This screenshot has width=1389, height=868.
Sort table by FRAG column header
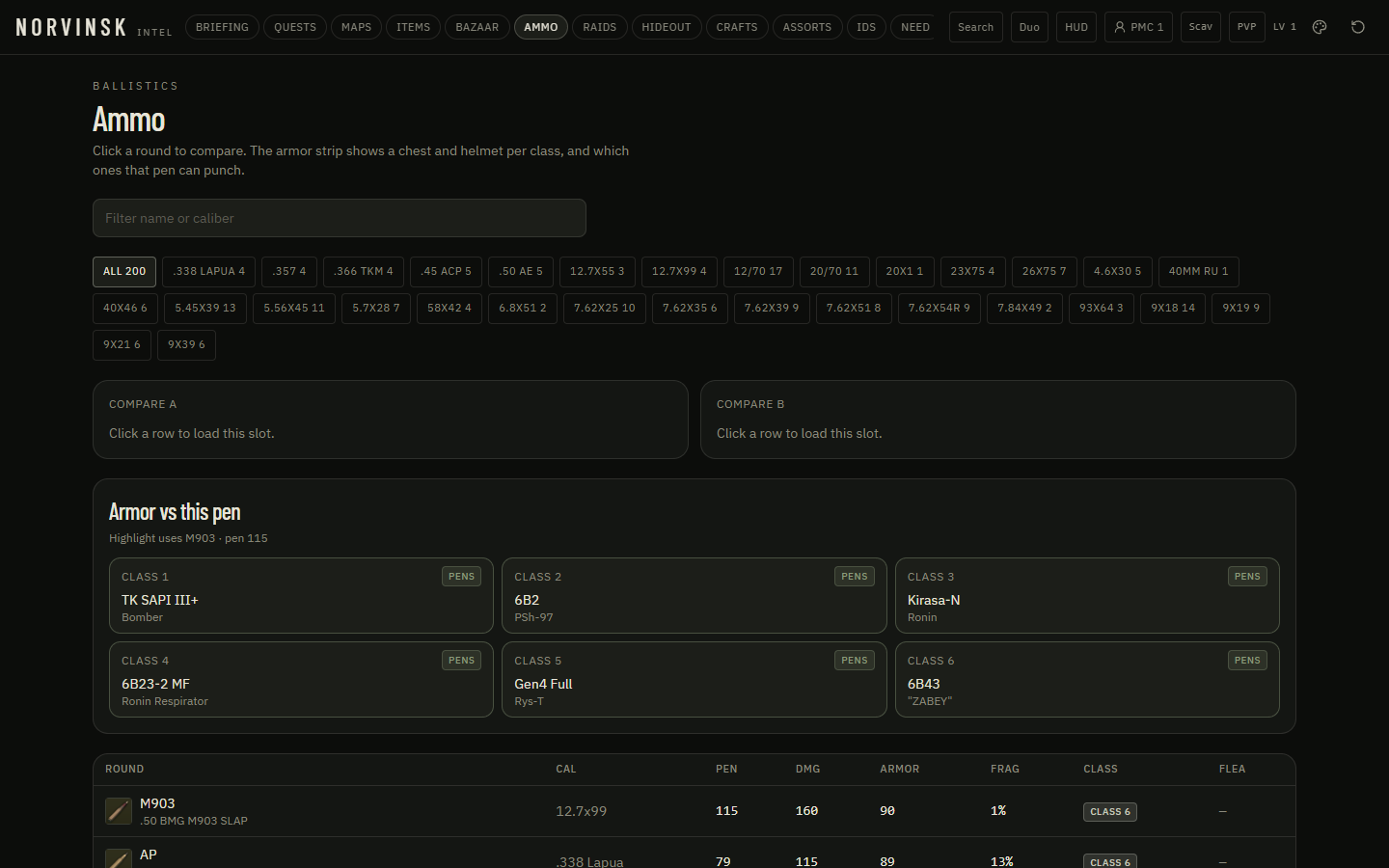(1005, 770)
